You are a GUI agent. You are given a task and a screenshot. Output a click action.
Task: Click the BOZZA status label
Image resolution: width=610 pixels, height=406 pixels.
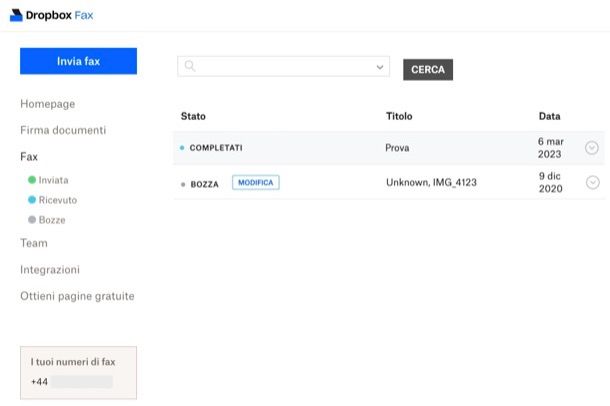[x=204, y=184]
